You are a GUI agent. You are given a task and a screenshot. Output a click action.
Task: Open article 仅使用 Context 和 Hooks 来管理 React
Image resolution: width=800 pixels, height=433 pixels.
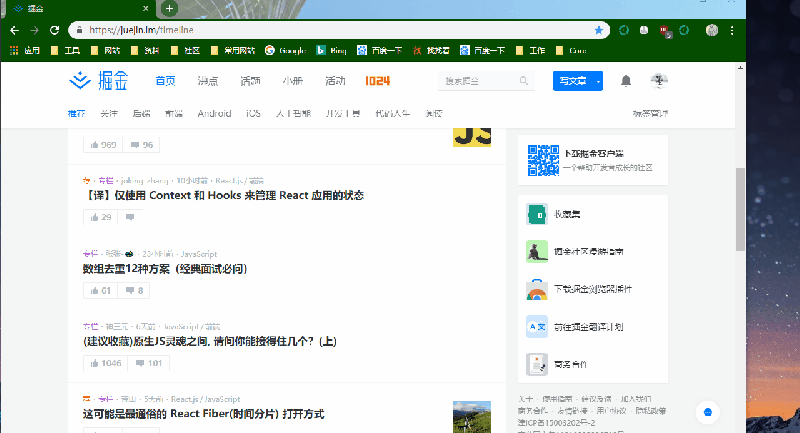pos(223,195)
